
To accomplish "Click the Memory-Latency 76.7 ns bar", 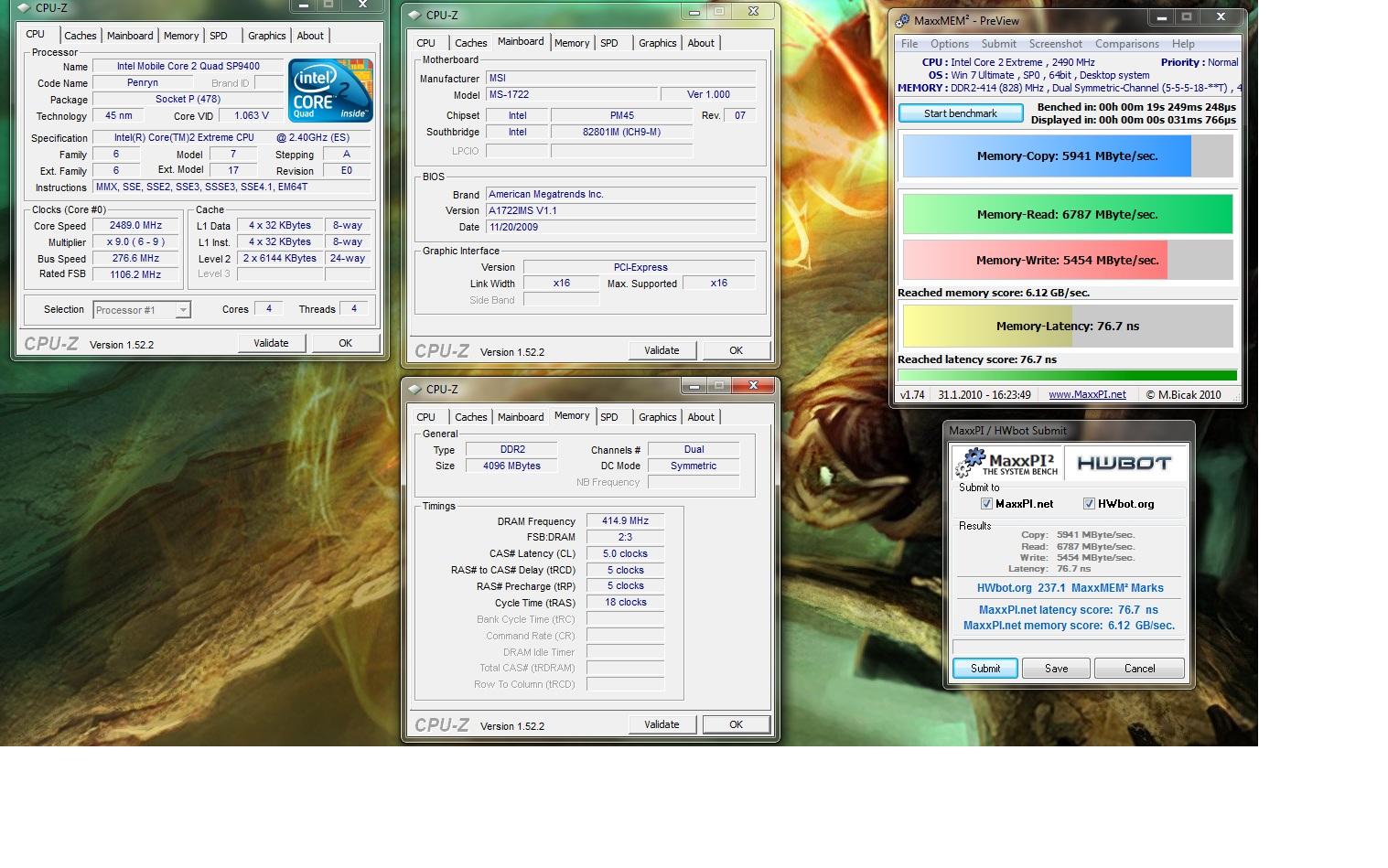I will [x=1068, y=326].
